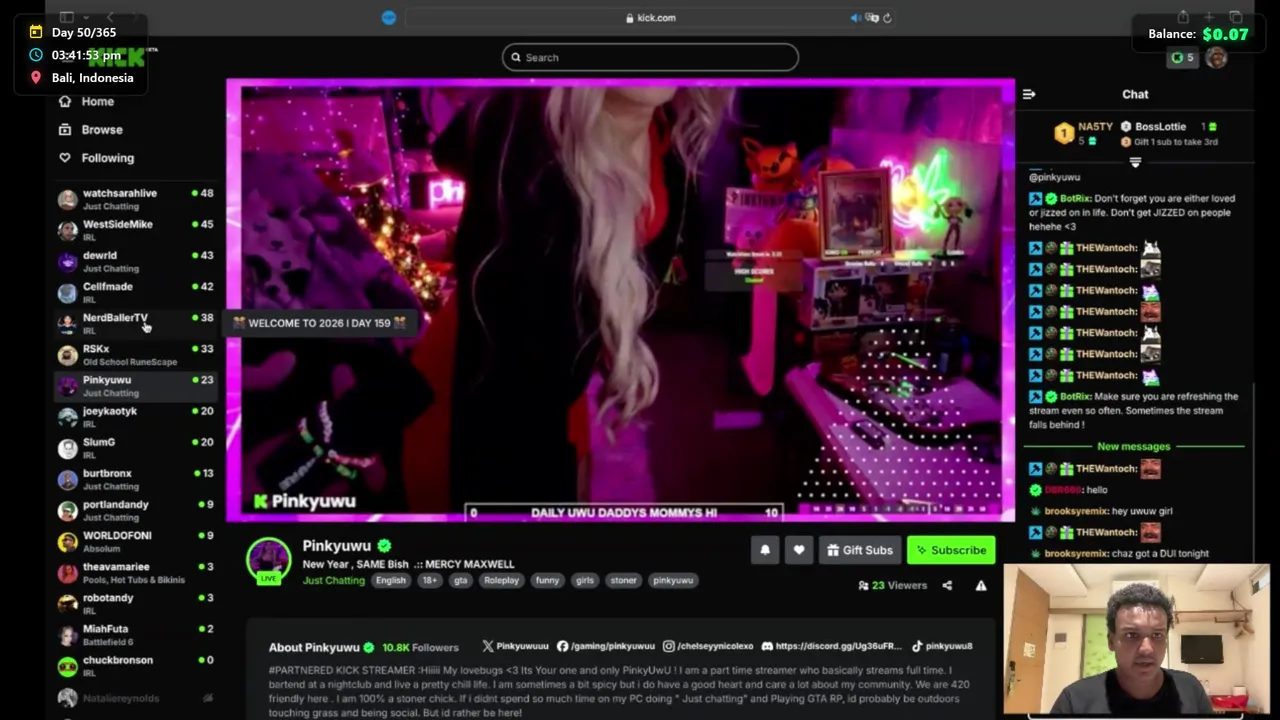Mute tab audio in Safari address bar

(x=855, y=18)
